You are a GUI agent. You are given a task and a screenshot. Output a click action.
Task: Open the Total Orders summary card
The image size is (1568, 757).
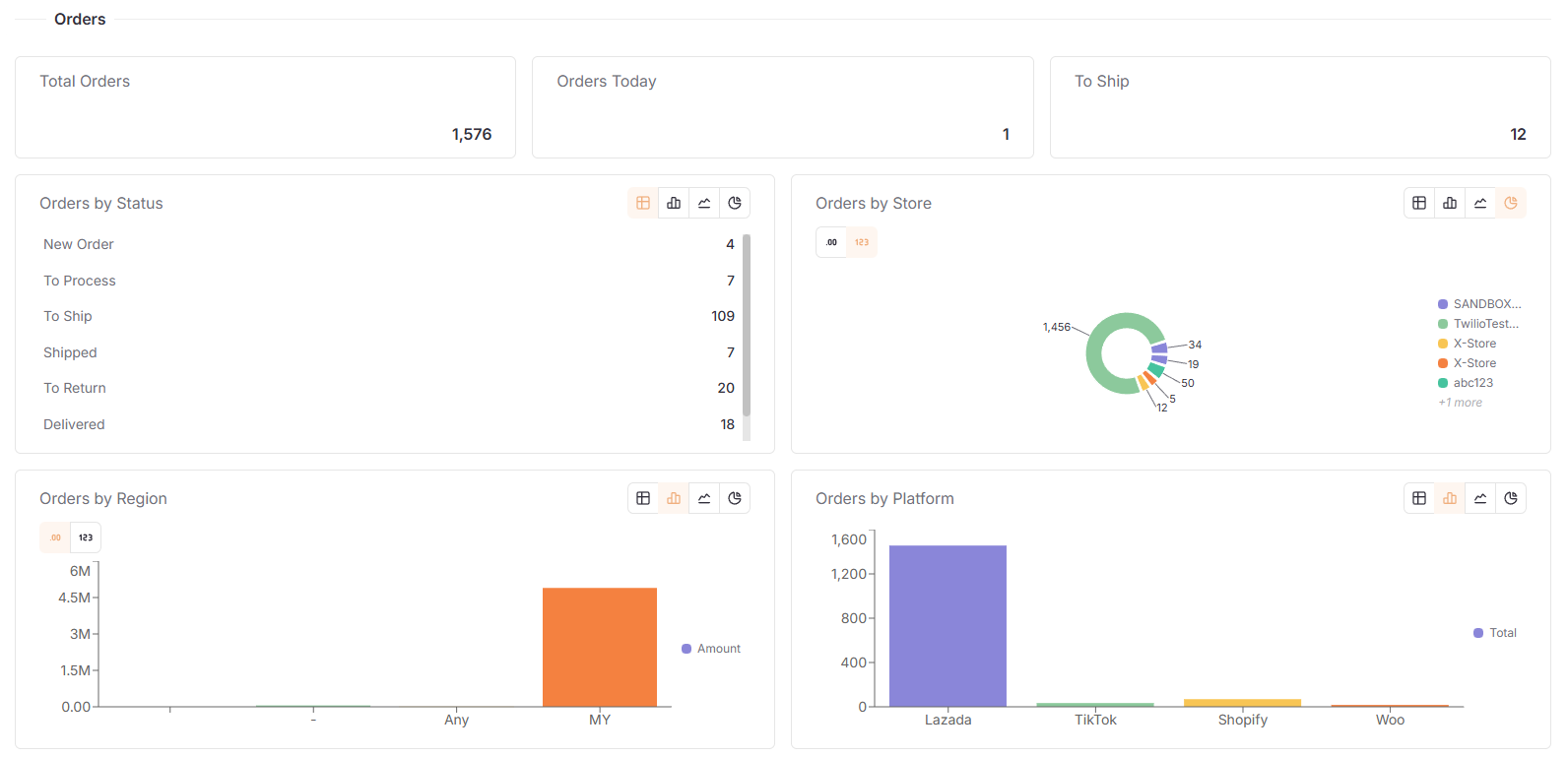pos(265,107)
